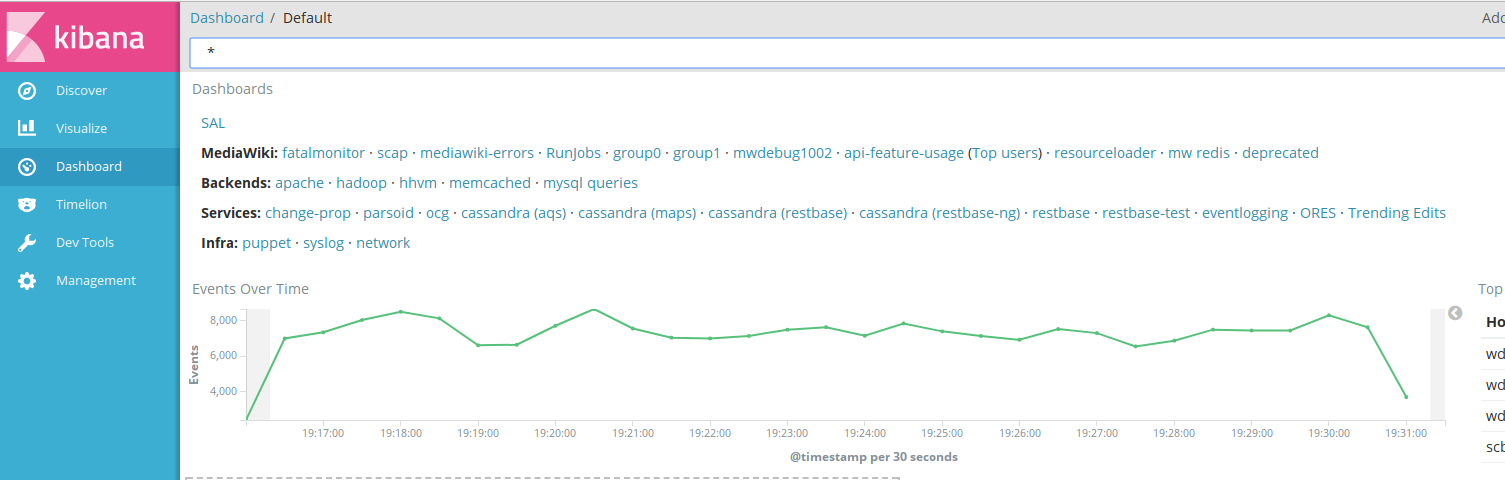Open mw redis dashboard
Viewport: 1505px width, 480px height.
[1199, 153]
